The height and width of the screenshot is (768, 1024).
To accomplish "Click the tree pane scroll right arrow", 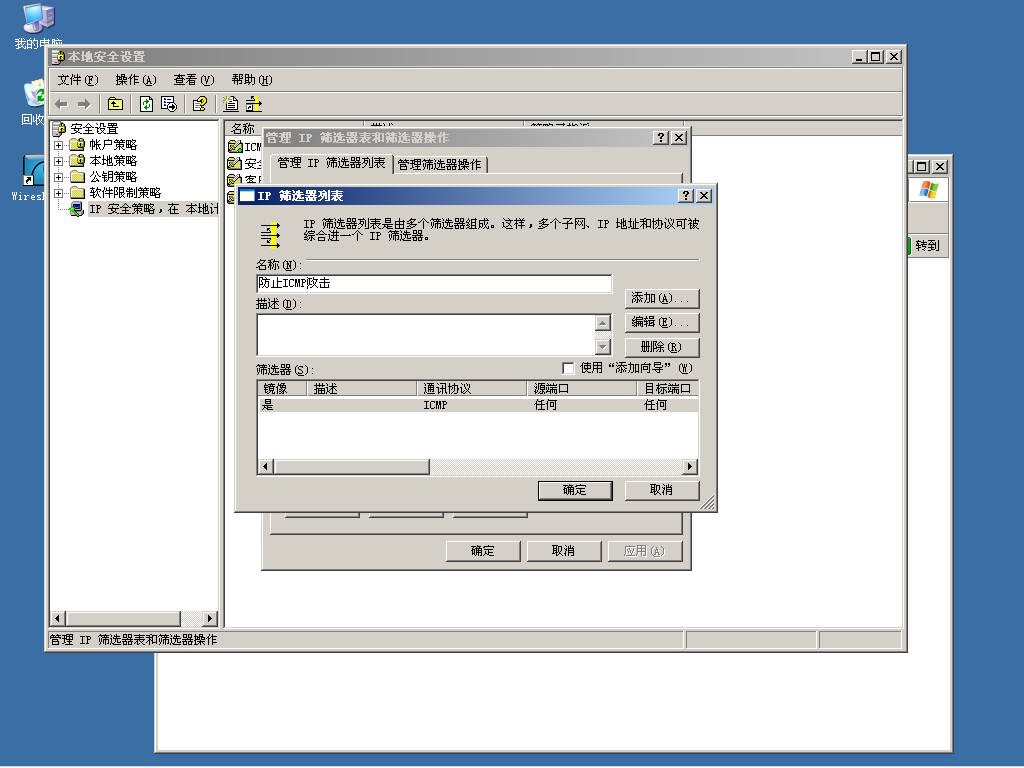I will tap(210, 618).
